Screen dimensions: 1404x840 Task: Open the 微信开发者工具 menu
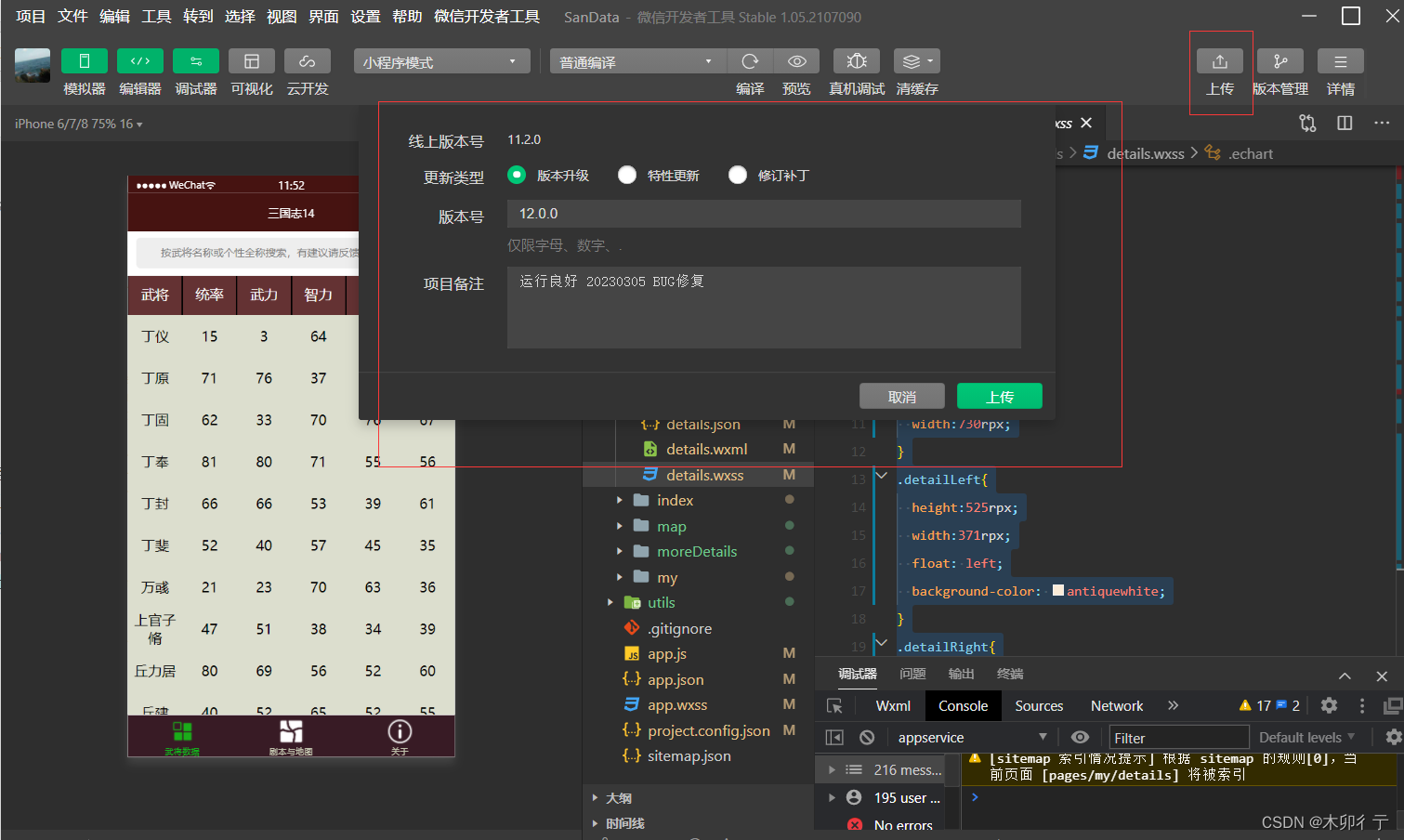click(x=487, y=17)
